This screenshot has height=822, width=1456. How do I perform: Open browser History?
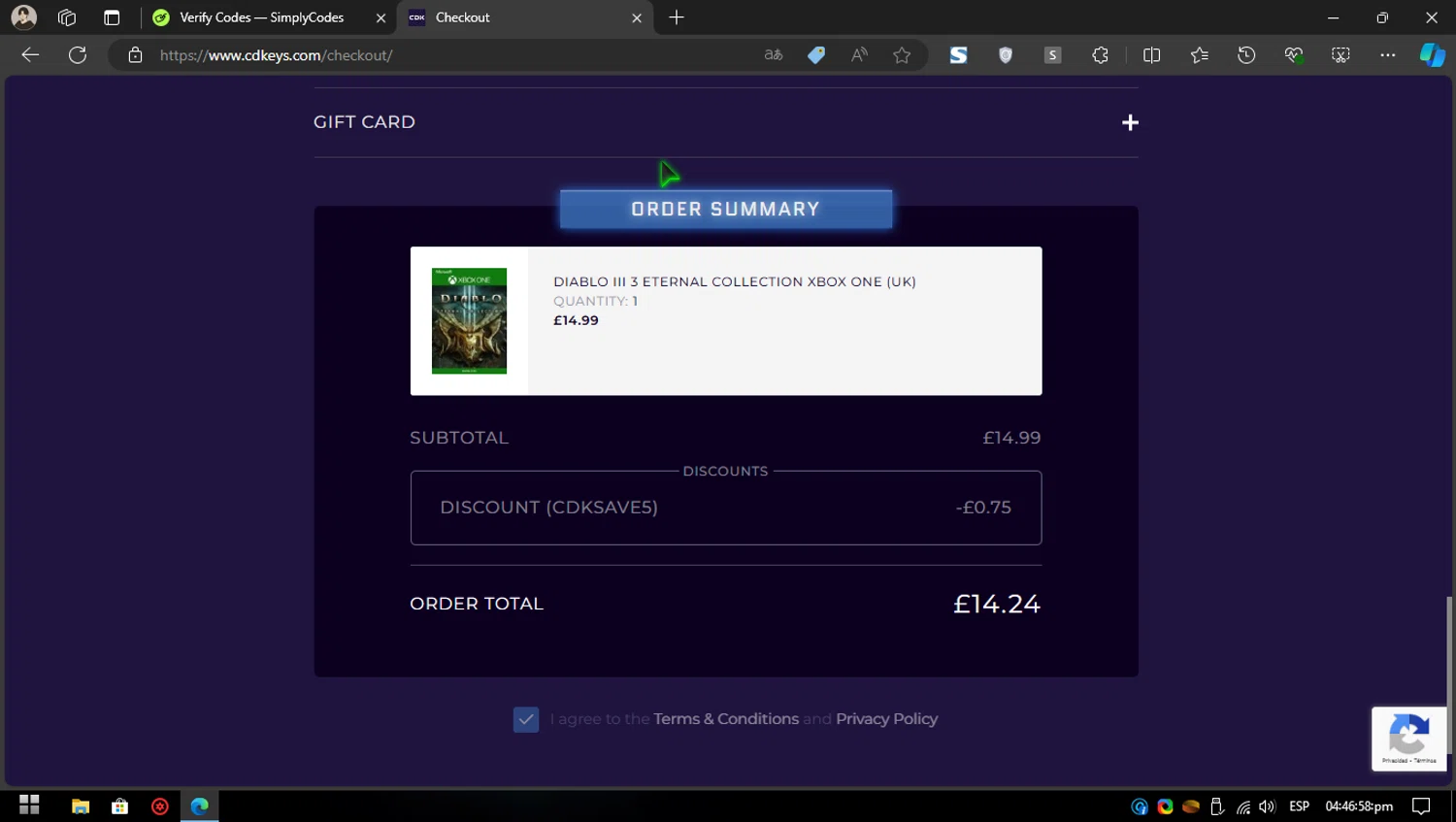click(x=1246, y=55)
